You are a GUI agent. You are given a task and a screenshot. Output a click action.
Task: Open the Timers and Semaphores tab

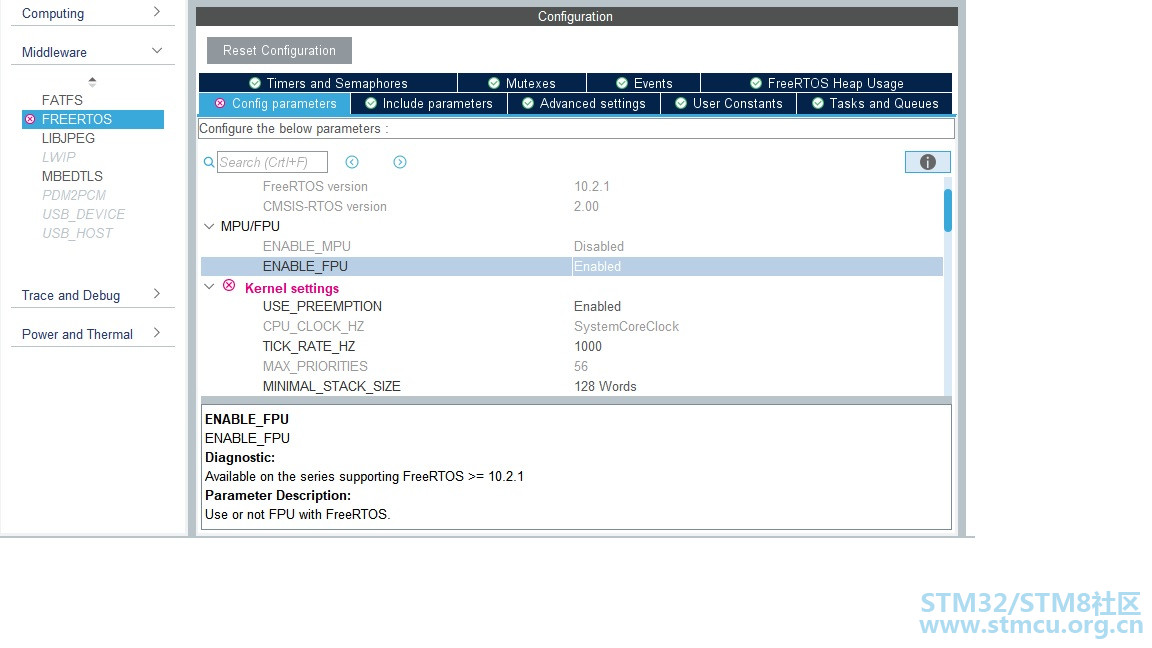click(x=328, y=83)
